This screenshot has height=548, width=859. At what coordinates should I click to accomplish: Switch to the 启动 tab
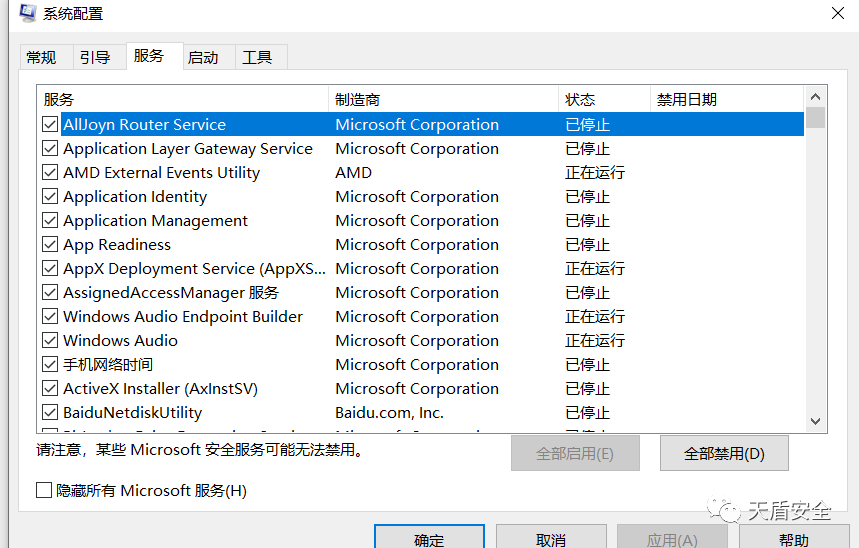pyautogui.click(x=203, y=58)
